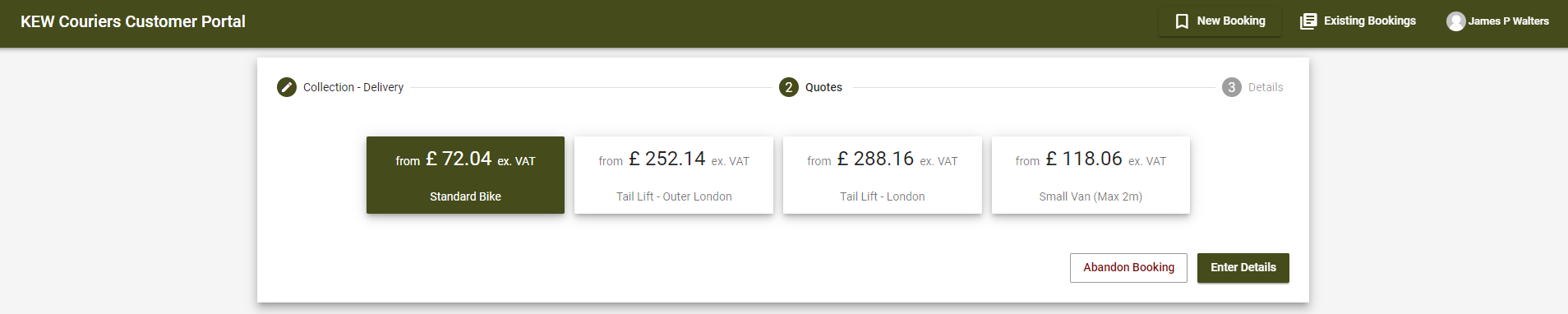This screenshot has height=314, width=1568.
Task: Click the £ 118.06 price text
Action: pos(1084,159)
